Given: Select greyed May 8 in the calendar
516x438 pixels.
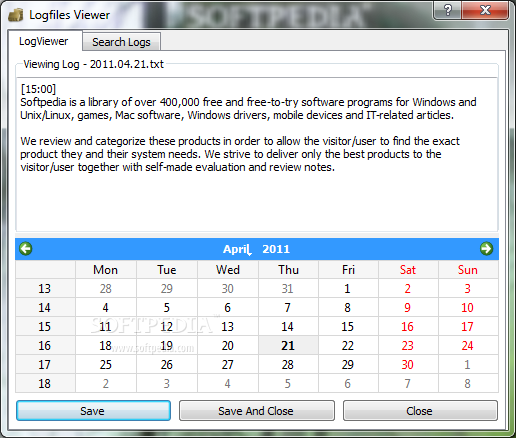Looking at the screenshot, I should point(468,383).
